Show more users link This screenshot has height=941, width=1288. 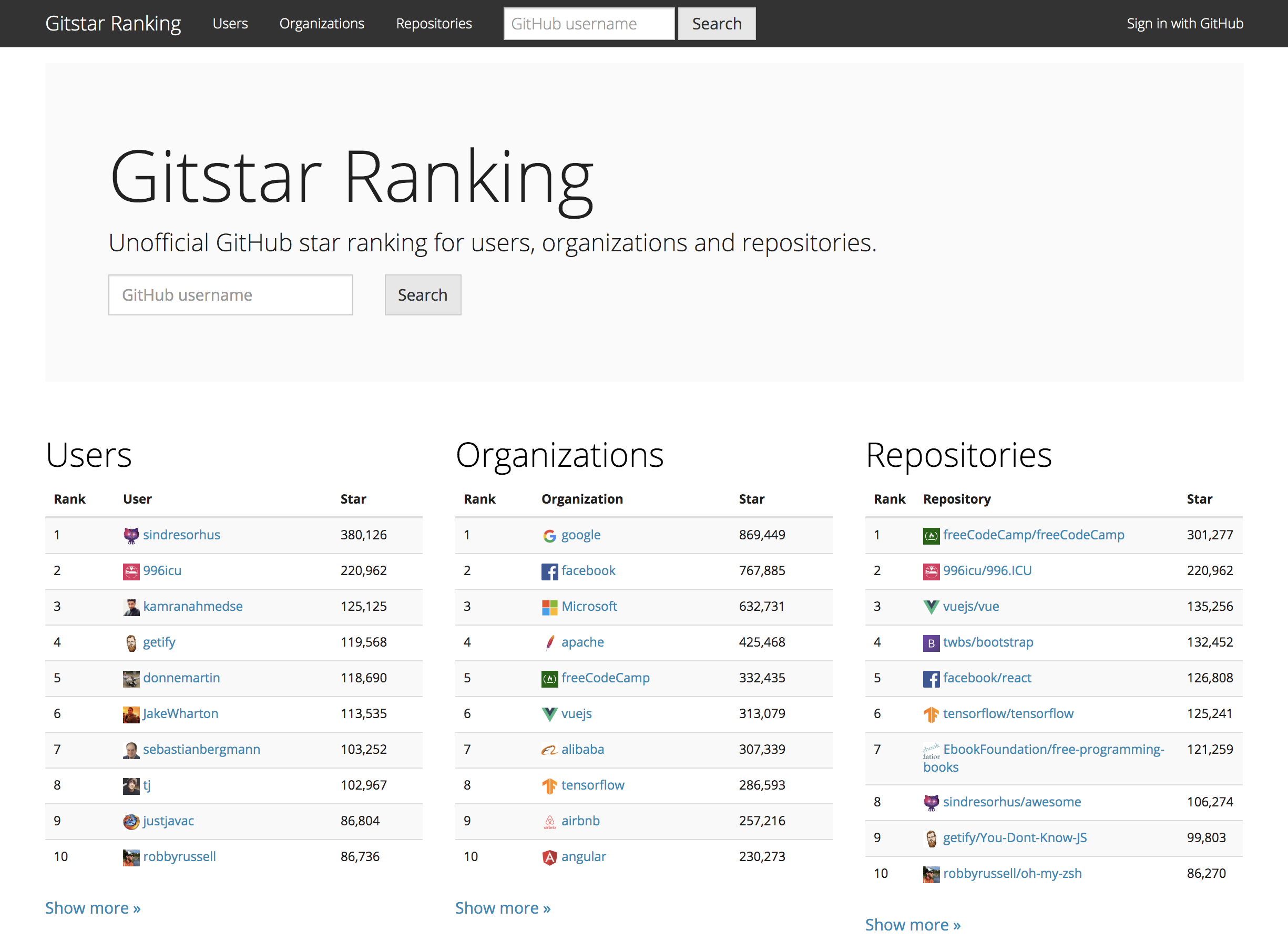(93, 908)
